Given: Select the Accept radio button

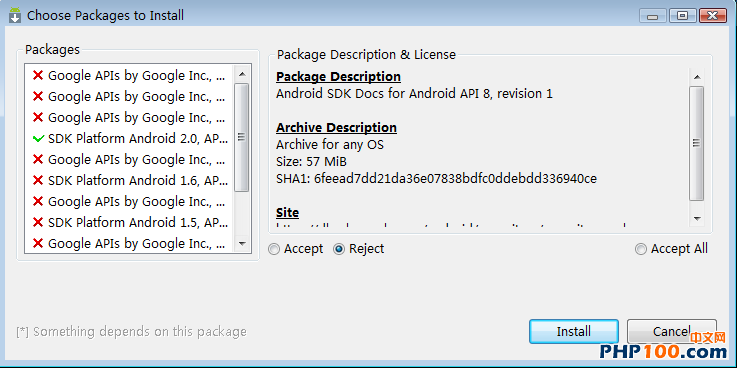Looking at the screenshot, I should tap(274, 249).
